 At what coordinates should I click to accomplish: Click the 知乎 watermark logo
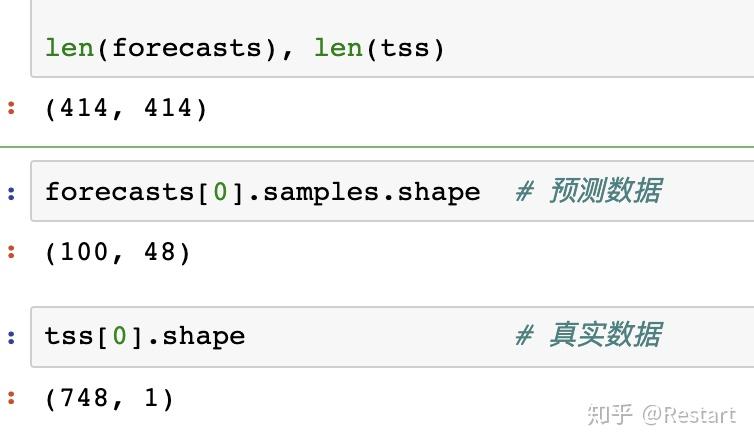[x=609, y=415]
